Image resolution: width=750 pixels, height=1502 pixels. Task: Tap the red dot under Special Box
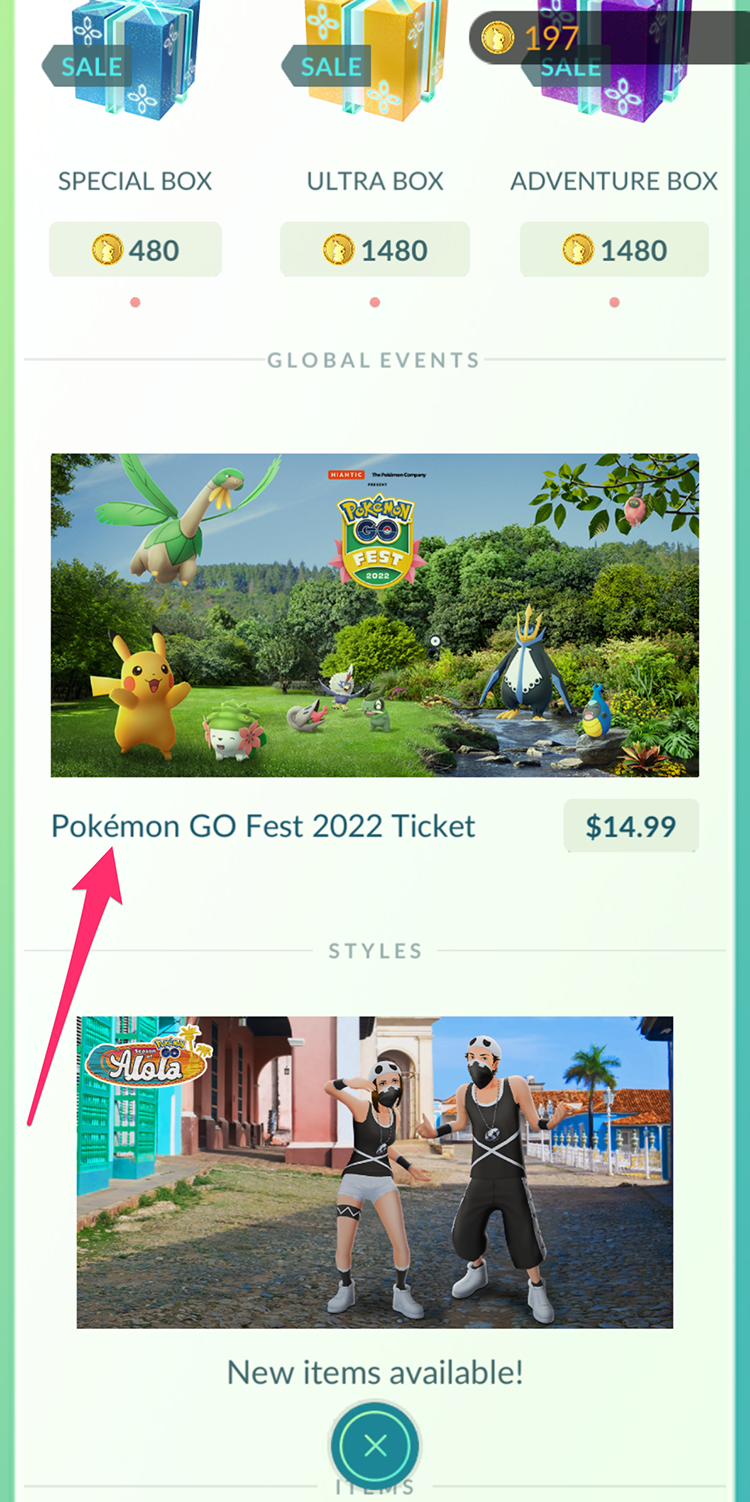coord(135,302)
